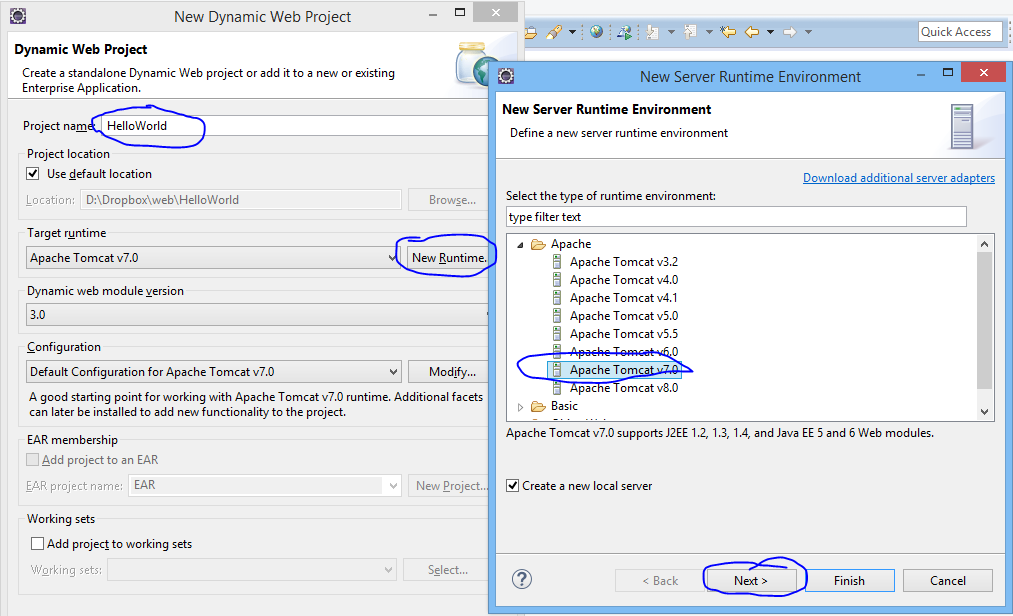Select Apache Tomcat v8.0 runtime
The width and height of the screenshot is (1013, 616).
(x=623, y=388)
